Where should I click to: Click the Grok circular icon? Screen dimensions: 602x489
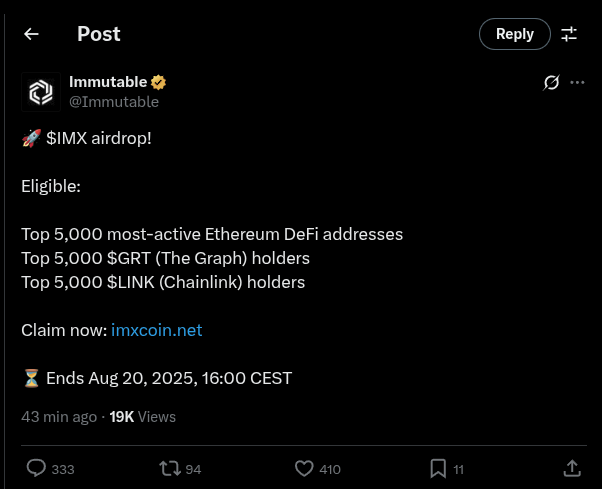point(551,82)
